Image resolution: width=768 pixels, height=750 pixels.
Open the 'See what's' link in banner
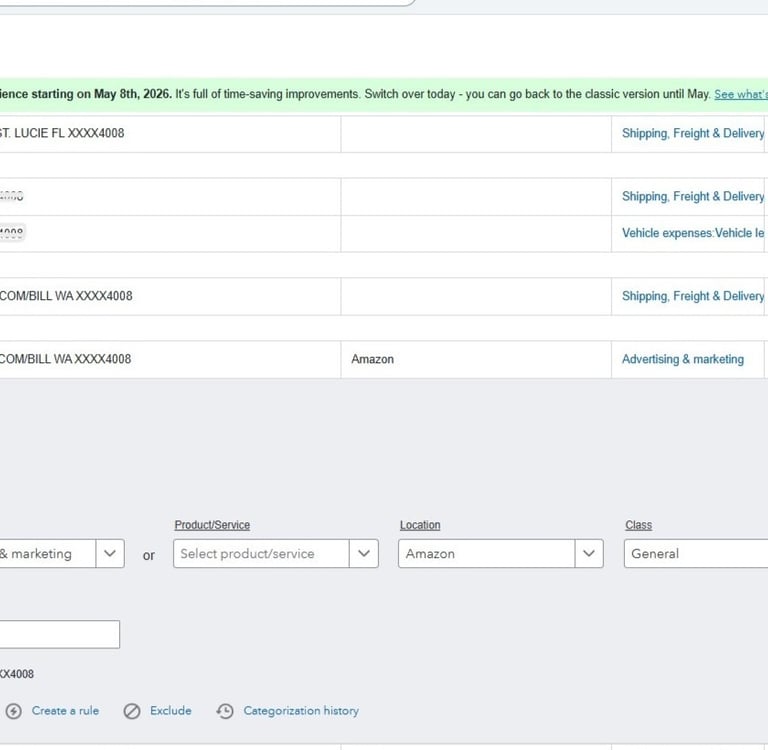click(x=741, y=94)
